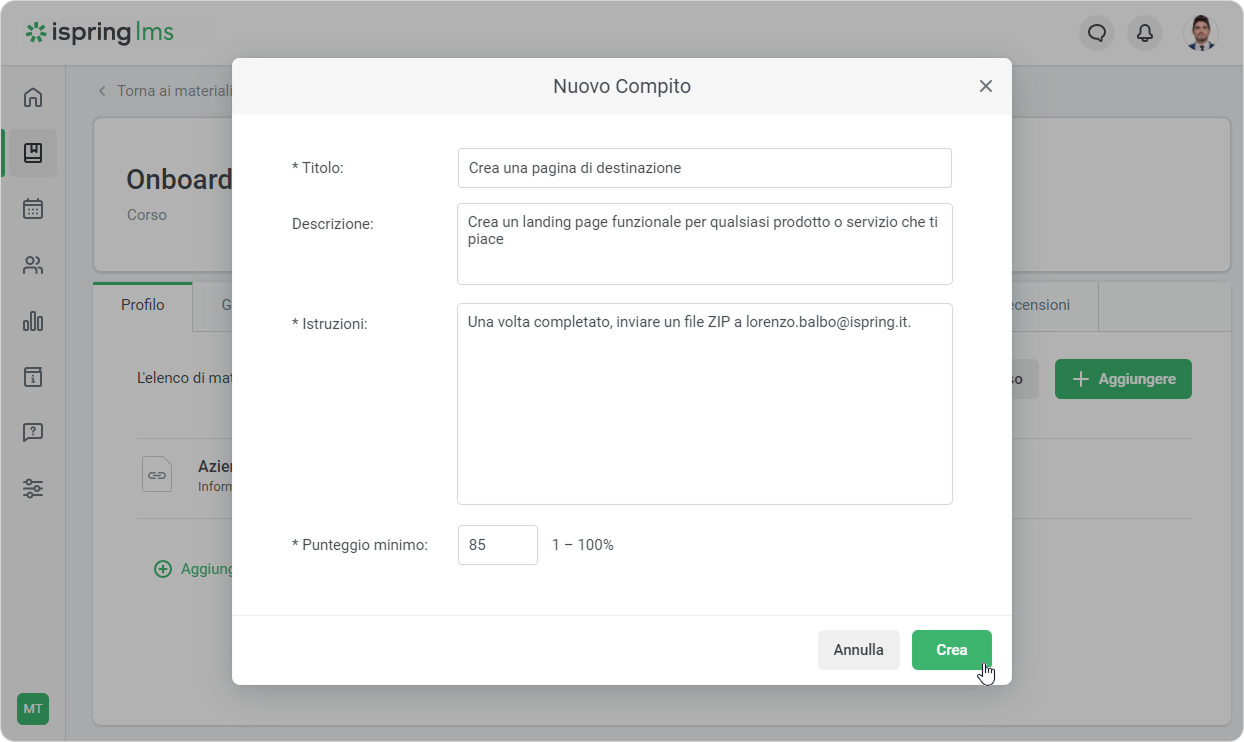The height and width of the screenshot is (742, 1244).
Task: Click the Titolo input field
Action: [x=704, y=168]
